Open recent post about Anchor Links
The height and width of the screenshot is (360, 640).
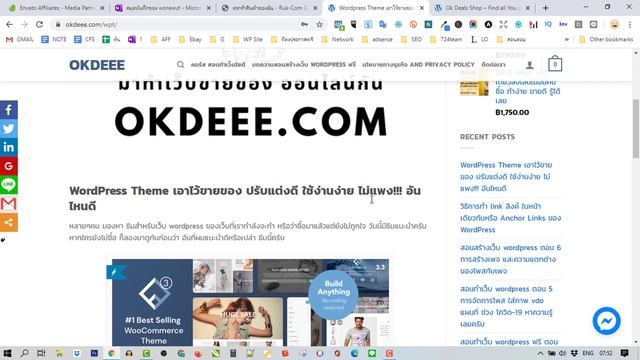point(511,218)
